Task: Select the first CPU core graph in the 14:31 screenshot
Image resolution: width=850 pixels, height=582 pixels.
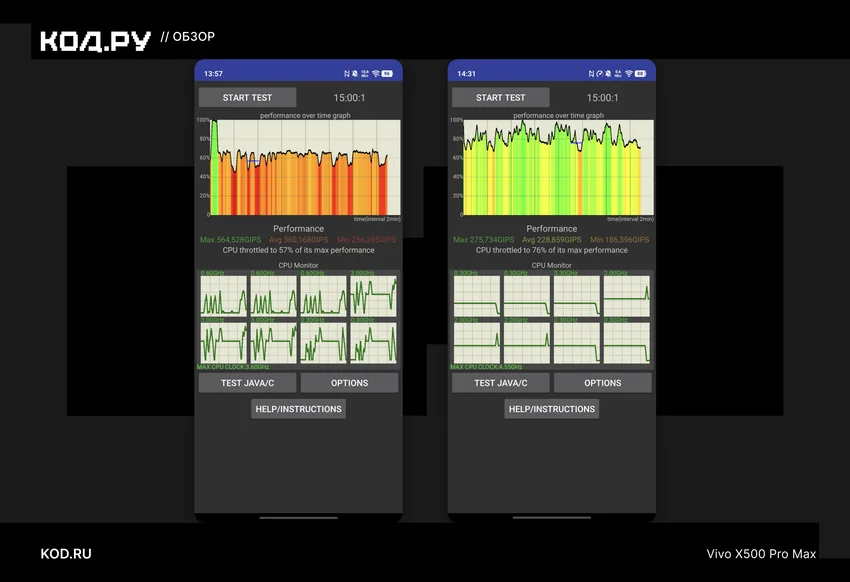Action: click(476, 296)
